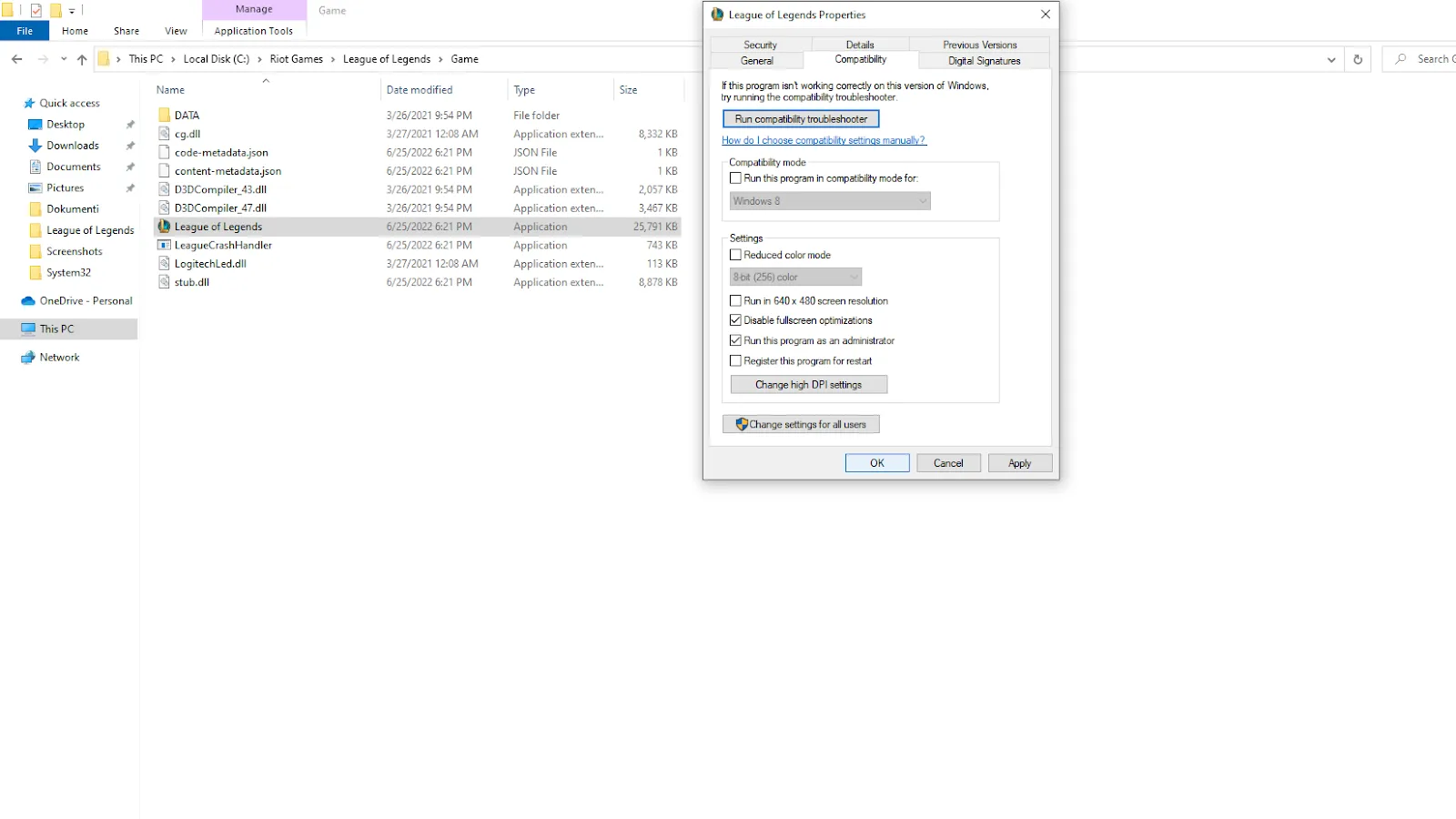Open the recent locations dropdown arrow

[64, 59]
